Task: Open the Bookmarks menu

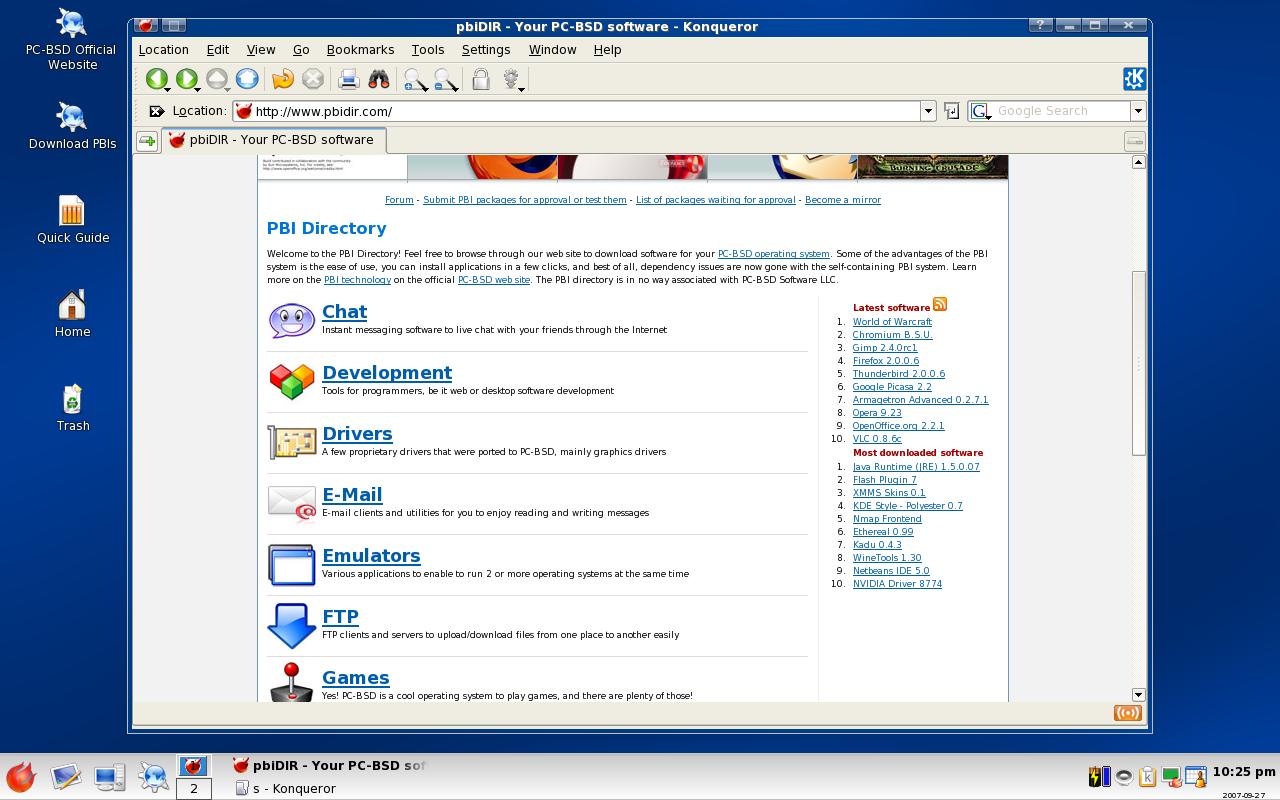Action: (x=360, y=49)
